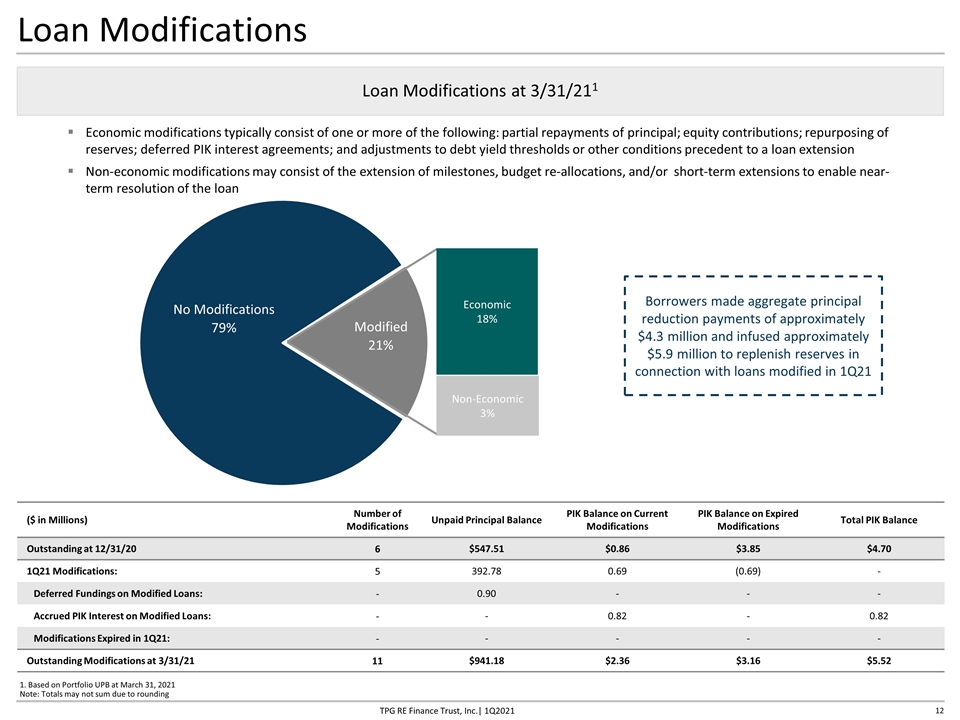Pick the light gray "Non-Economic 3%" bar segment
This screenshot has width=960, height=720.
coord(487,405)
